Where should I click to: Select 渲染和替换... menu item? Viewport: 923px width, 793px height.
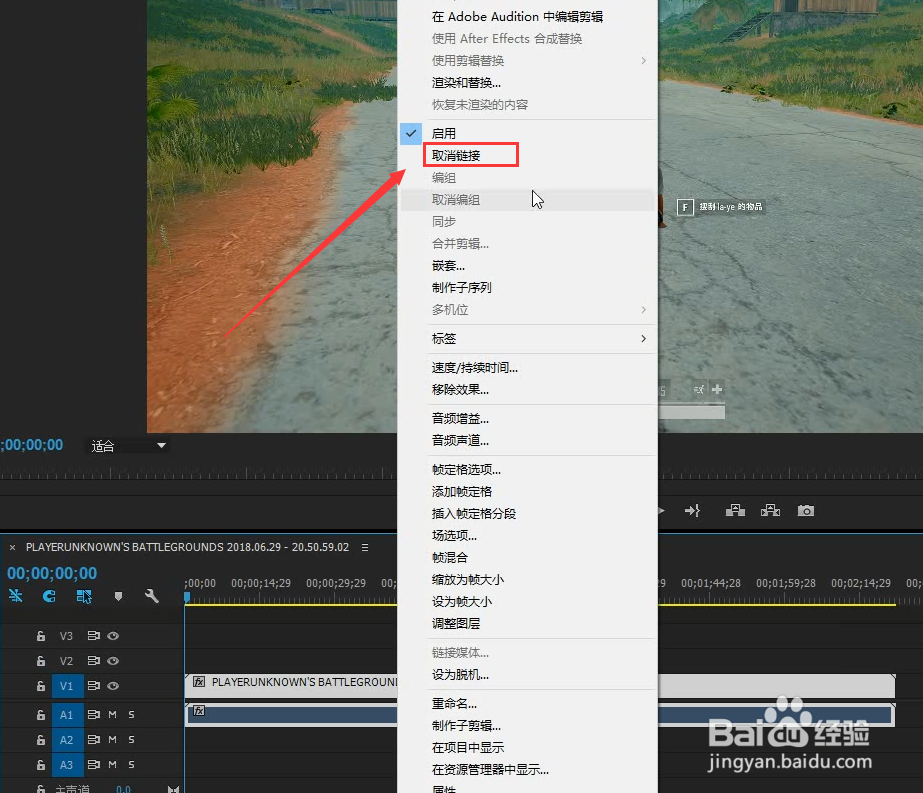click(x=527, y=82)
